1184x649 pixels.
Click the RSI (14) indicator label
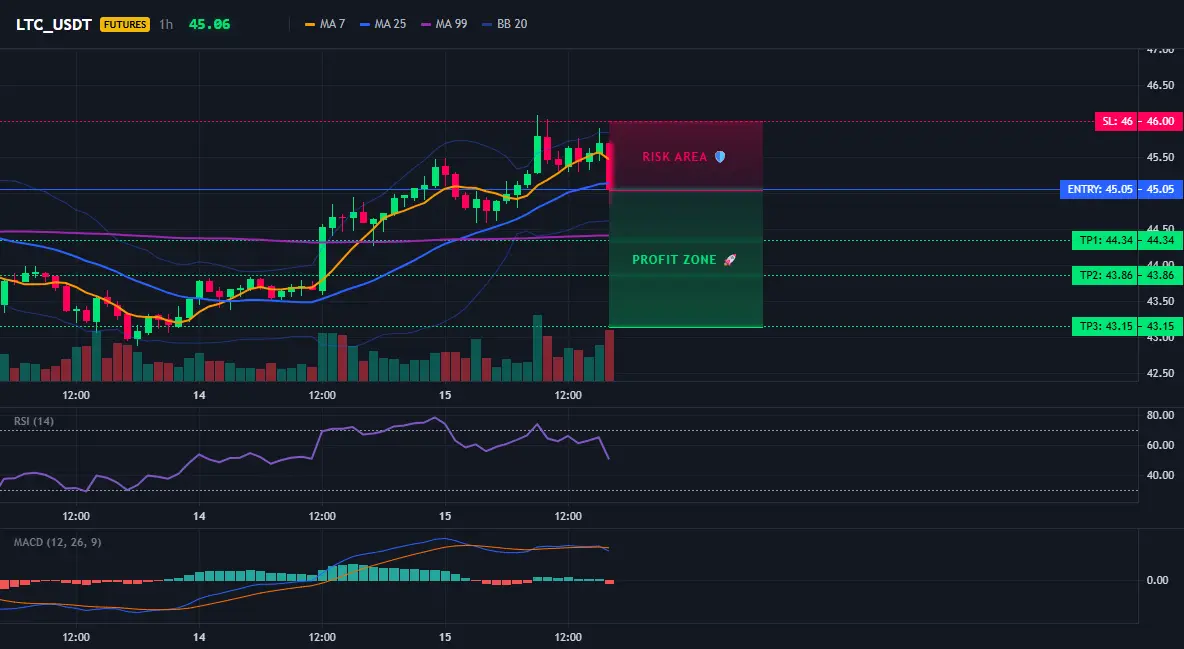pos(34,421)
